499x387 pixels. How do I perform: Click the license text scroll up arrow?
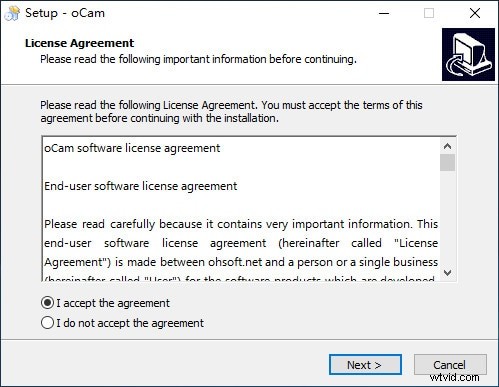click(x=448, y=146)
